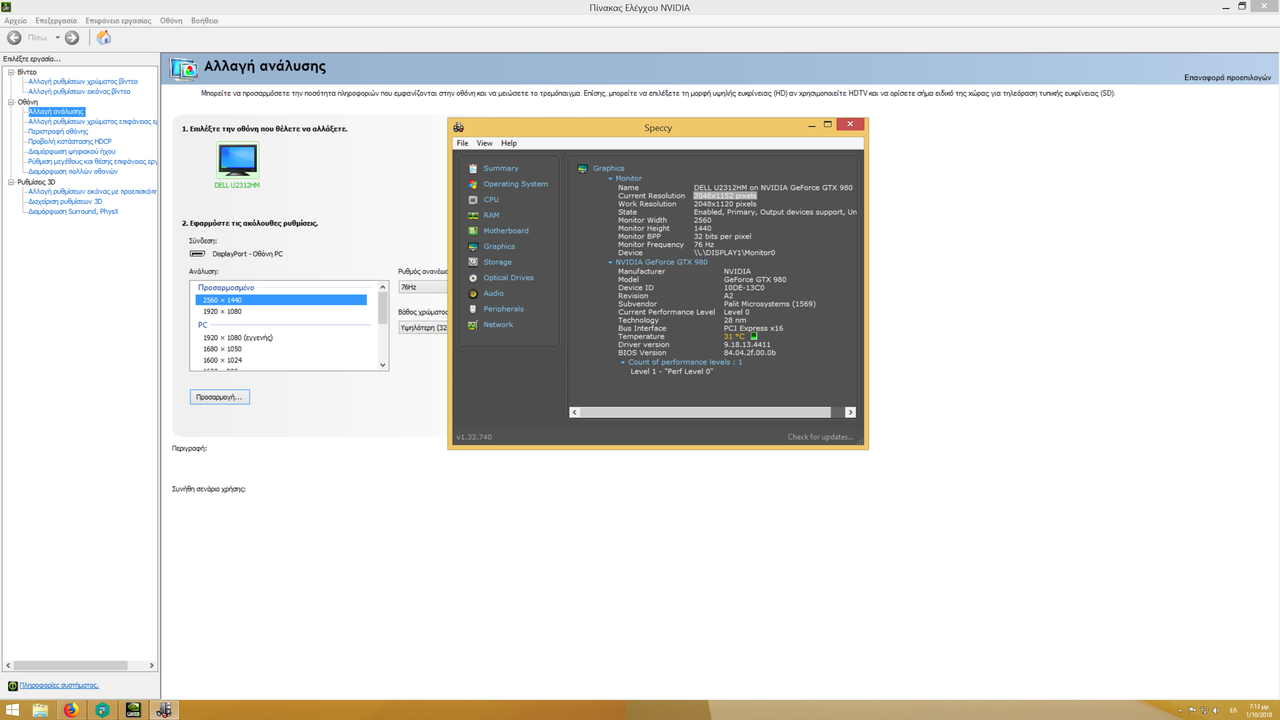
Task: Open the Αρχείο menu
Action: (x=16, y=20)
